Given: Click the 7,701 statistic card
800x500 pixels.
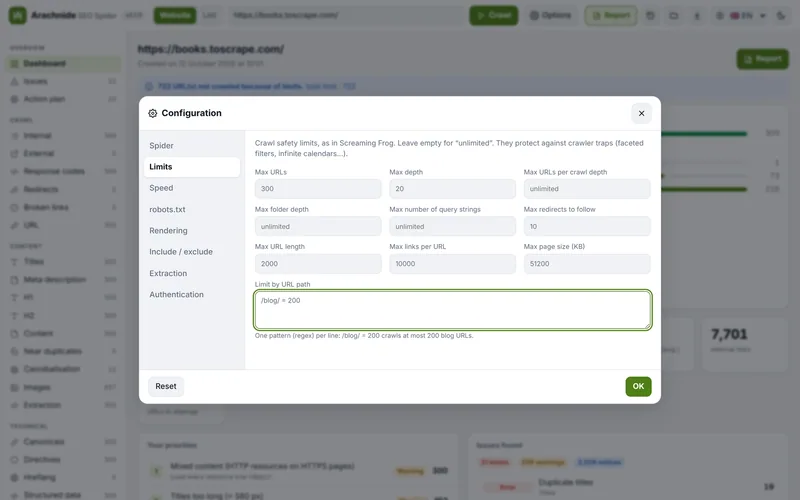Looking at the screenshot, I should click(744, 344).
